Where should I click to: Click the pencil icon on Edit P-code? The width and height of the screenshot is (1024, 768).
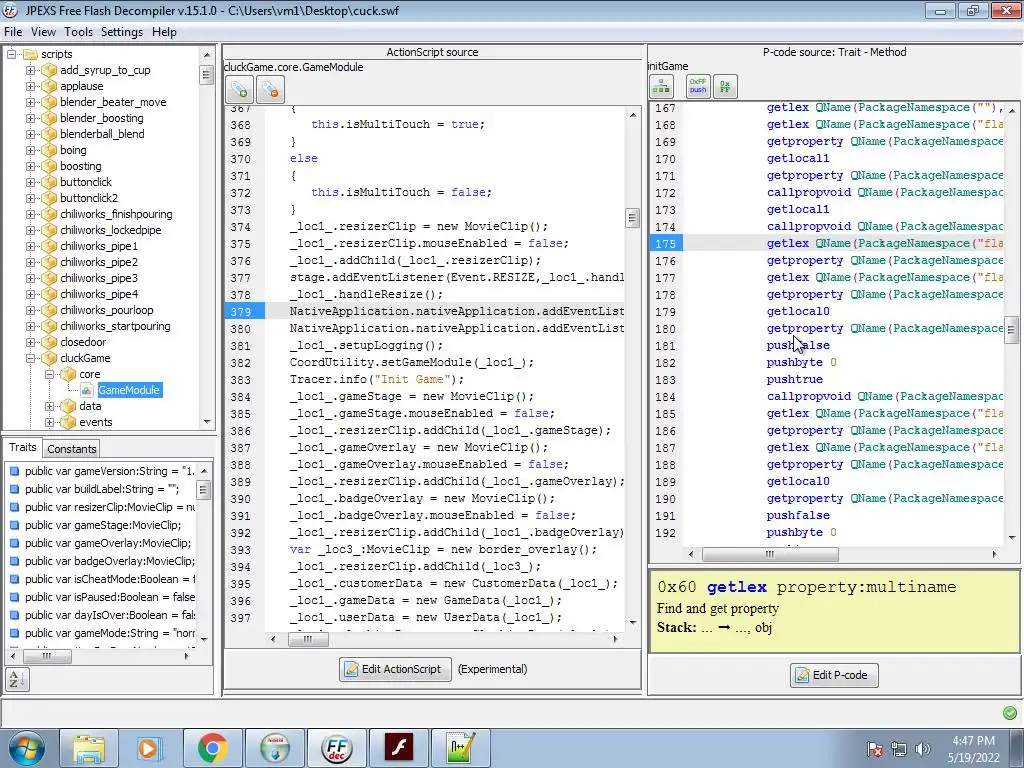[802, 675]
